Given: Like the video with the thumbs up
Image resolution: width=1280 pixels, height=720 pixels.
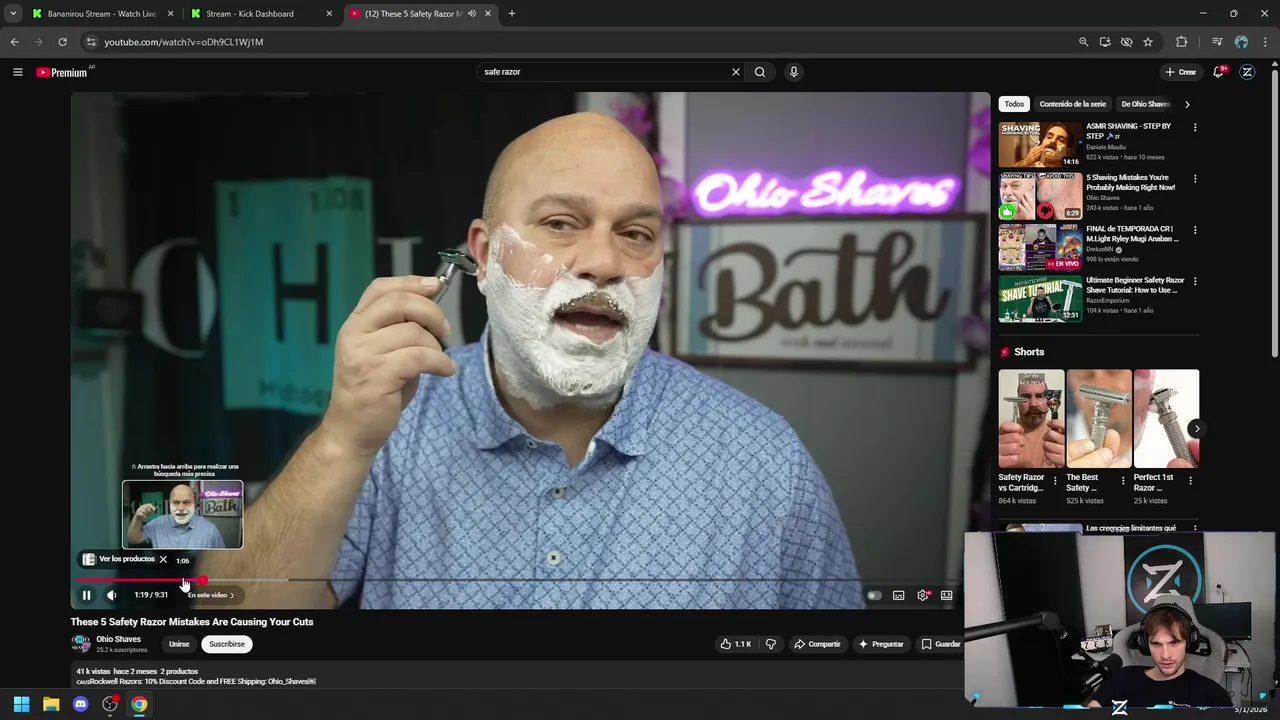Looking at the screenshot, I should (736, 644).
